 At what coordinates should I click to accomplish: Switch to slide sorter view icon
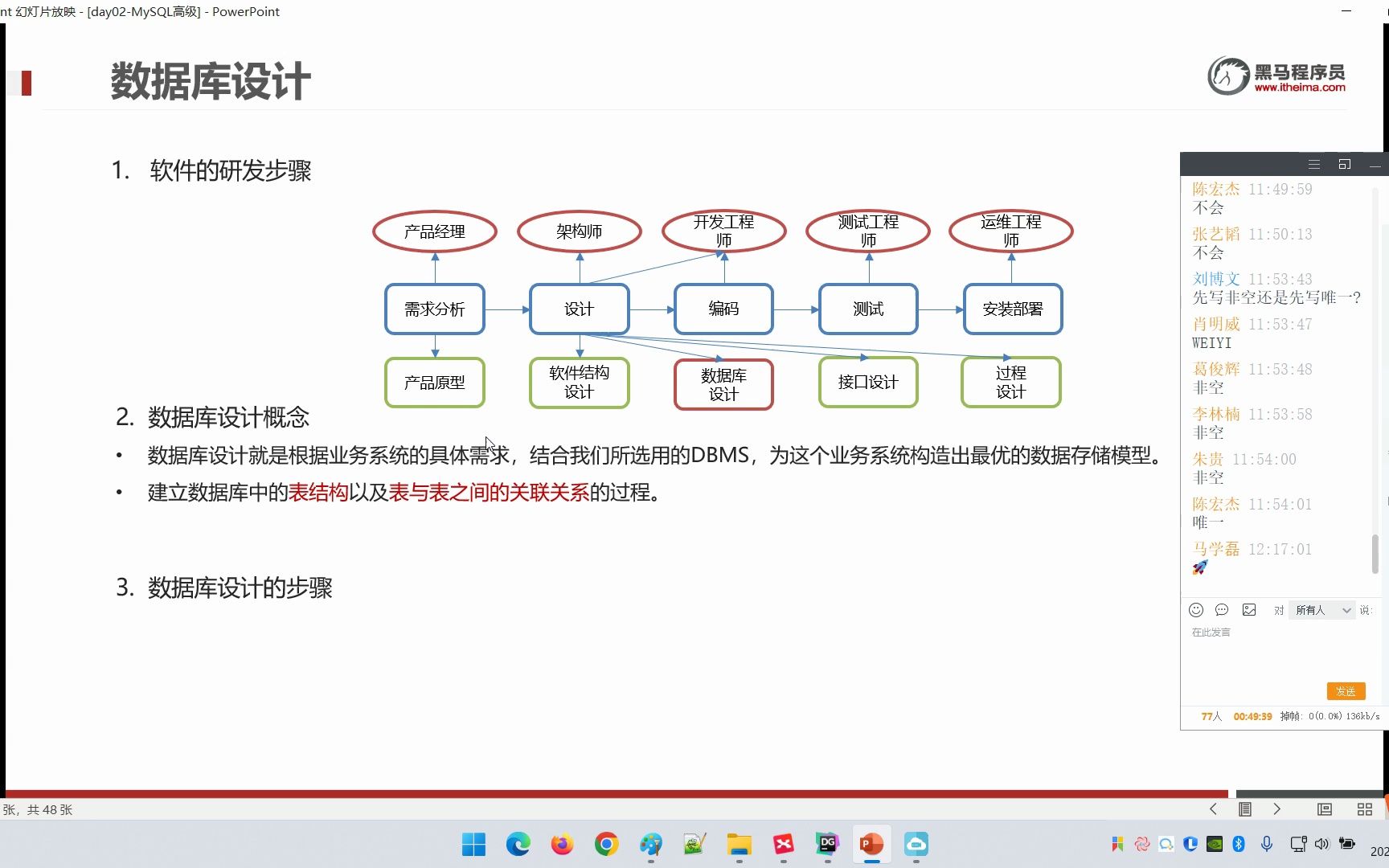point(1365,809)
